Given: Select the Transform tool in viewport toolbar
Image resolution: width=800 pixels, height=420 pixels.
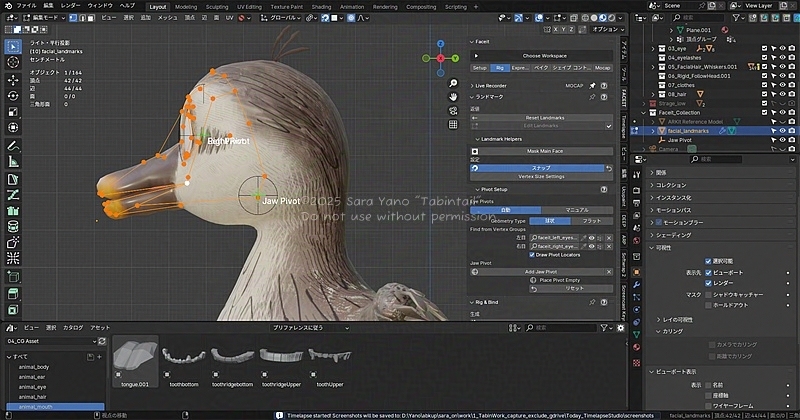Looking at the screenshot, I should pyautogui.click(x=13, y=128).
